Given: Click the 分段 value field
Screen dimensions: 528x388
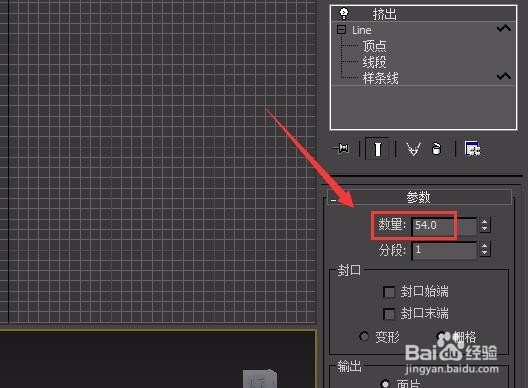Looking at the screenshot, I should click(x=444, y=250).
